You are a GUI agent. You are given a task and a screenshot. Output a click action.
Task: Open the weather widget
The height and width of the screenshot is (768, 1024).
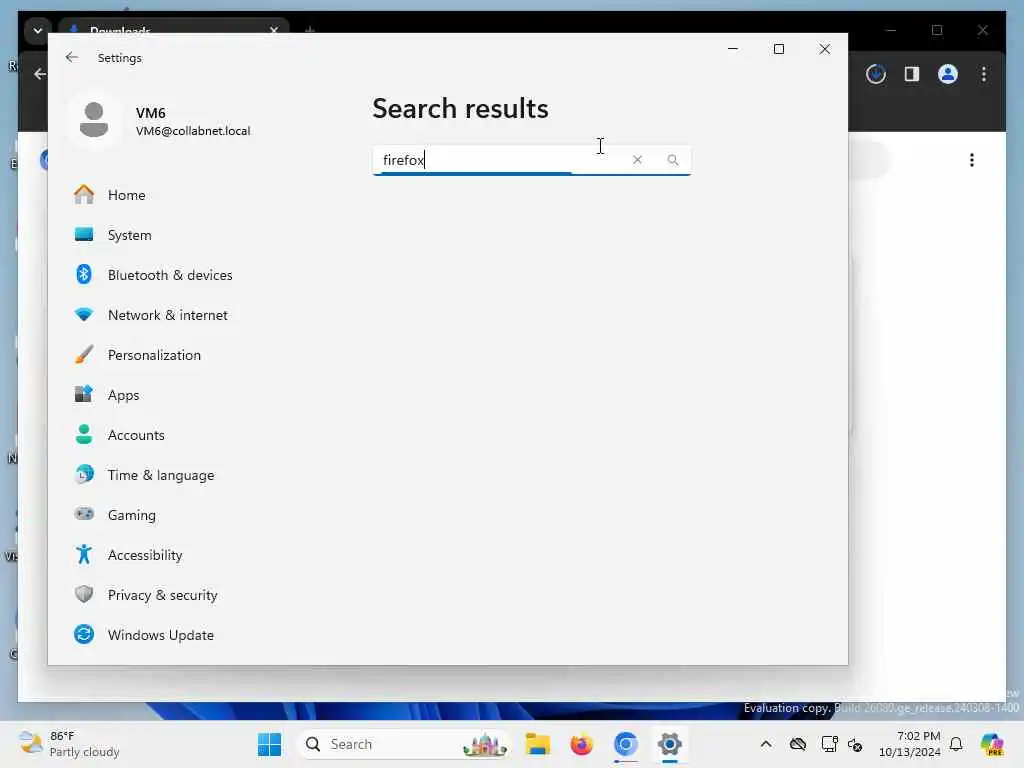[x=69, y=744]
